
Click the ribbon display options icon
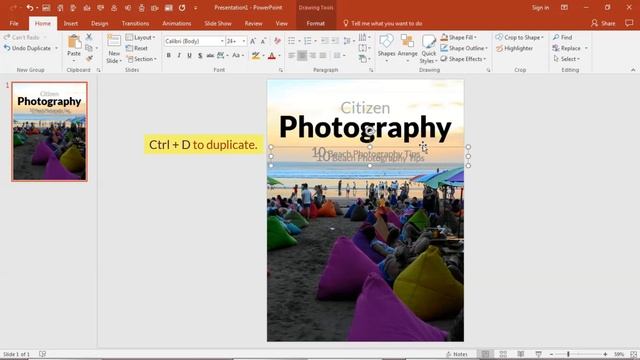(564, 8)
